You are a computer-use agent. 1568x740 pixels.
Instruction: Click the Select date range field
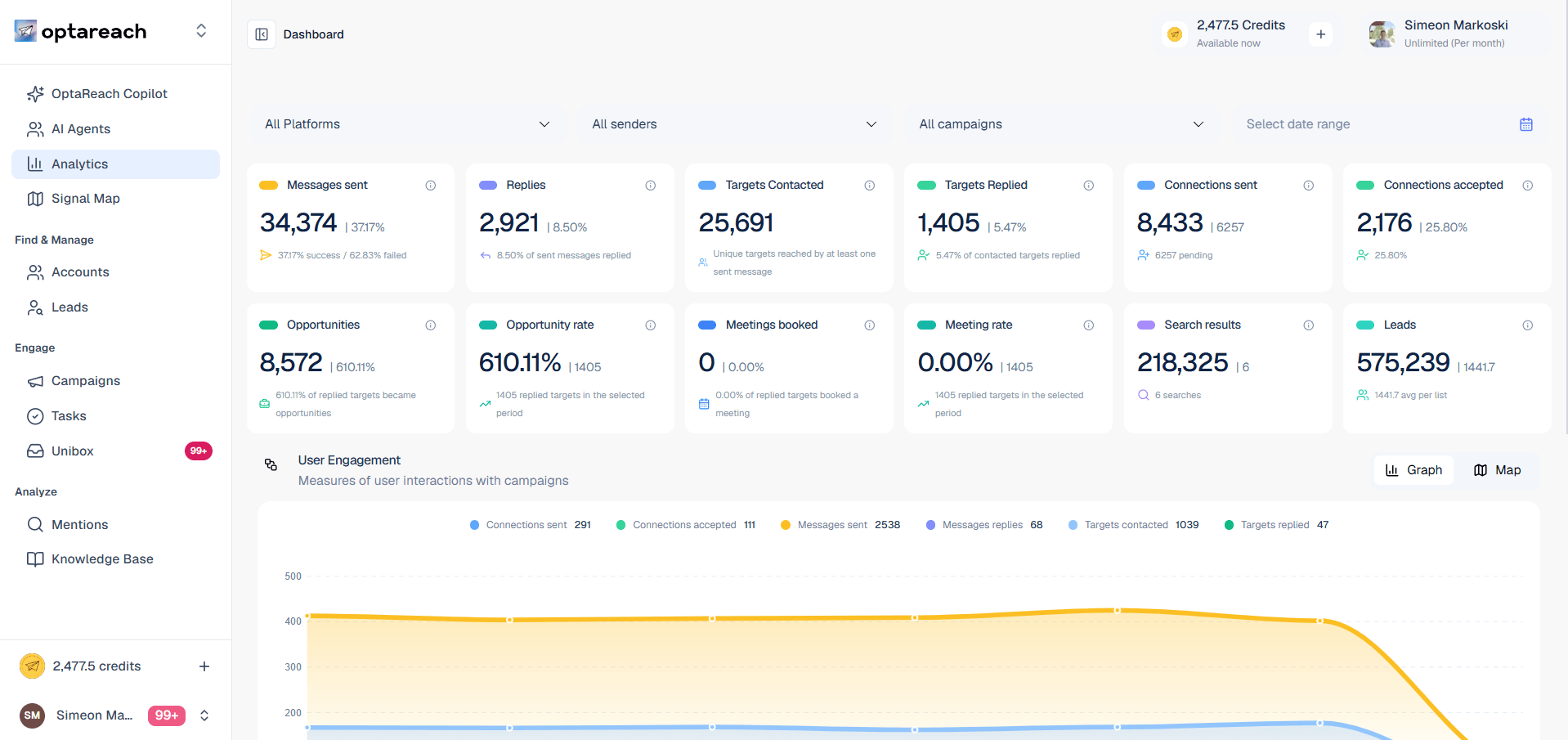click(1388, 124)
